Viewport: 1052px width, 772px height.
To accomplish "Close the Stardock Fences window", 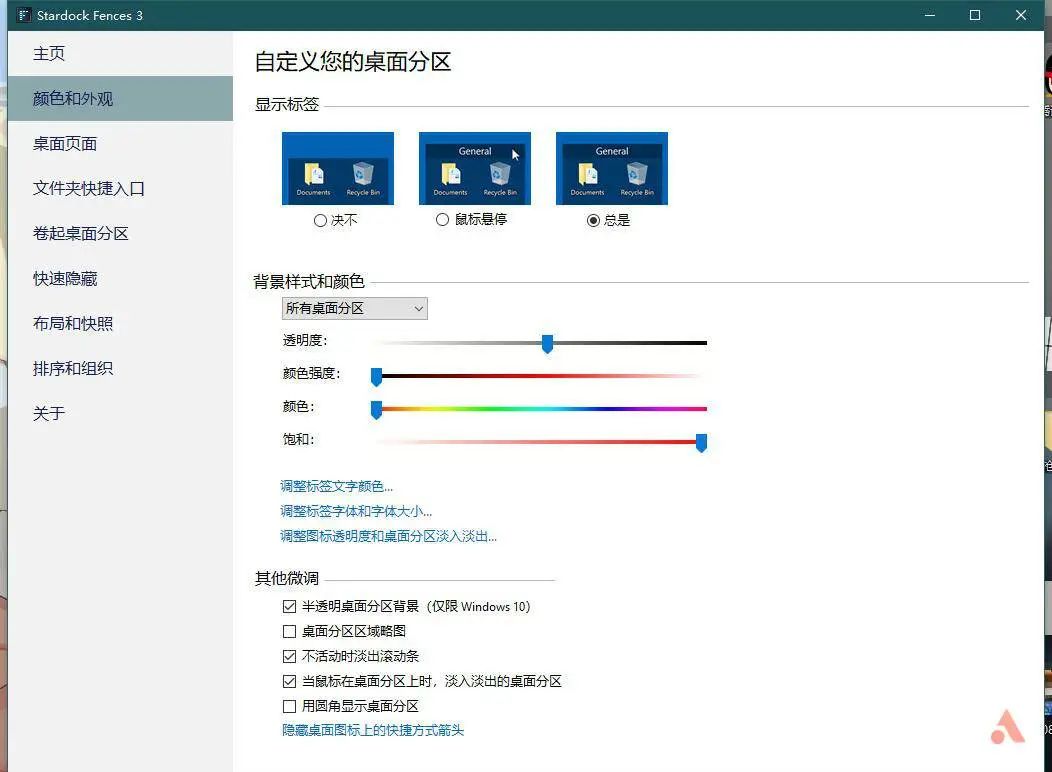I will point(1020,15).
